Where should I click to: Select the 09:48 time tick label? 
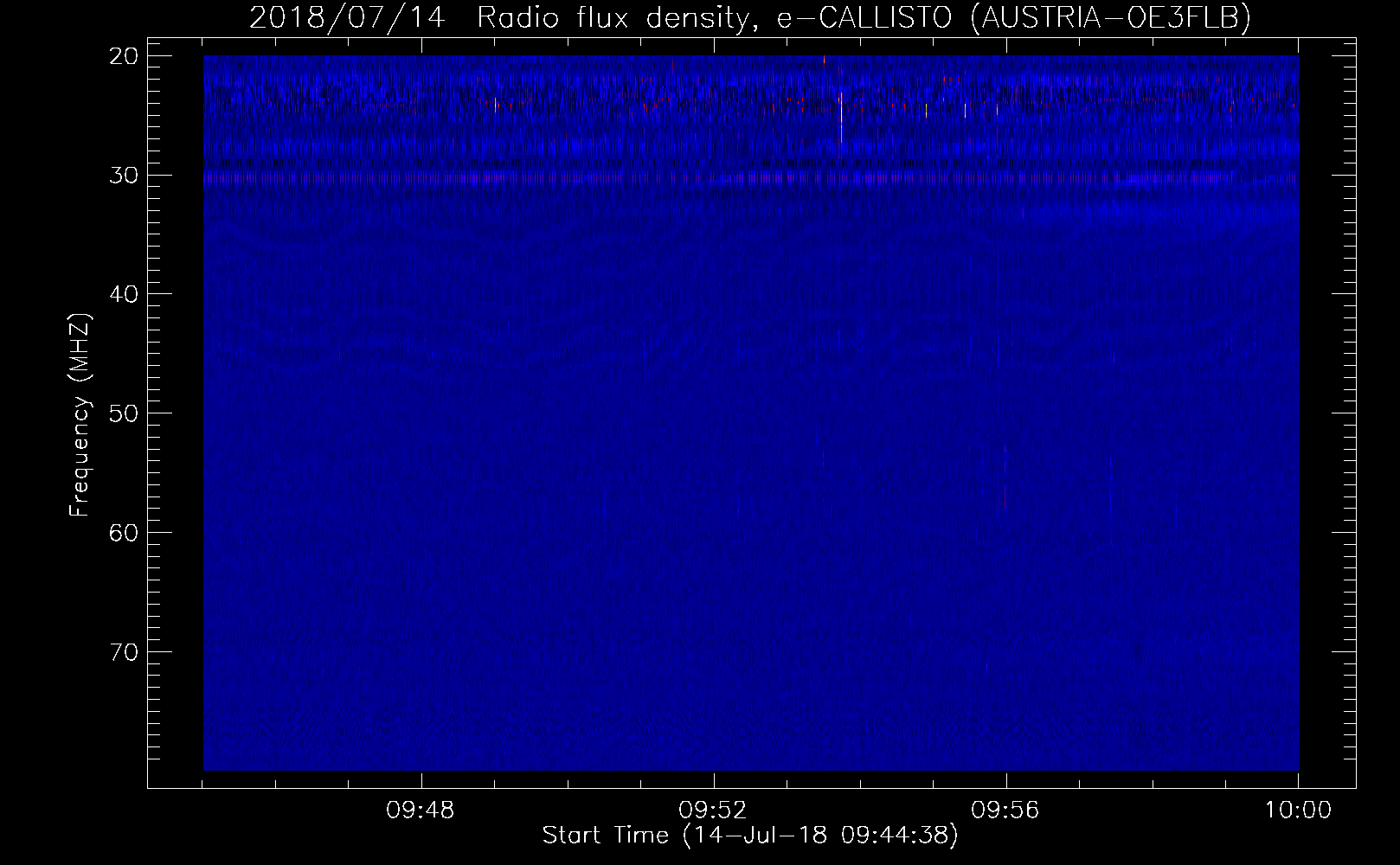[421, 811]
